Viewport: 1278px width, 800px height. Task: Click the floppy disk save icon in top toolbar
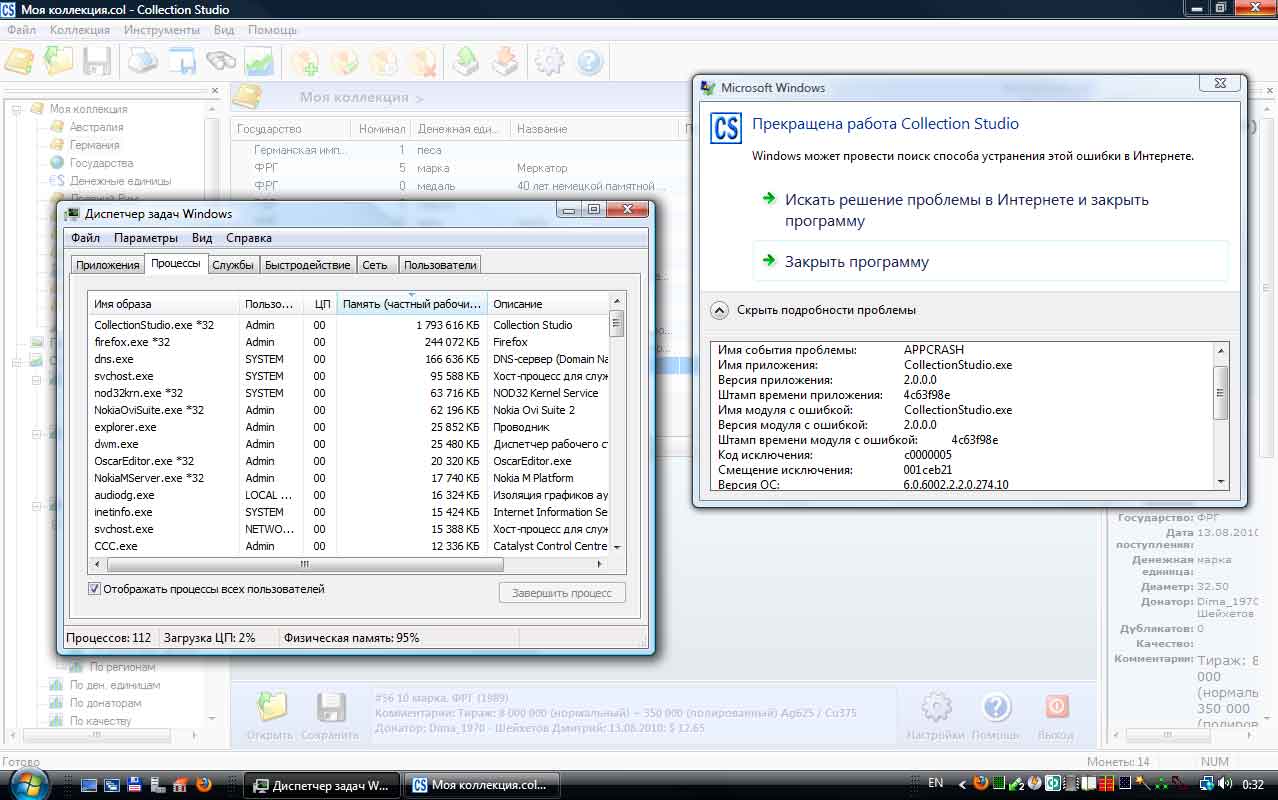click(x=97, y=61)
